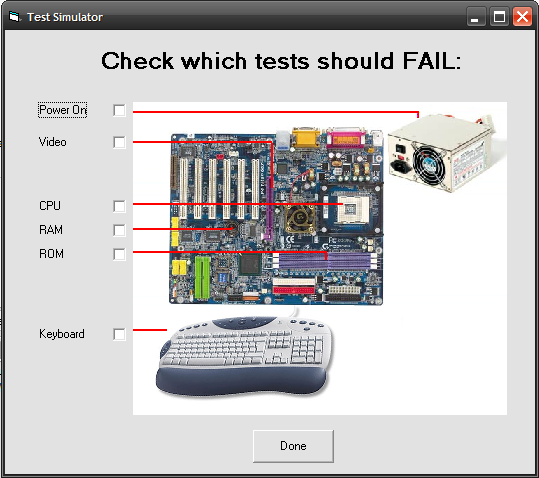Toggle the RAM checkbox
The image size is (539, 478).
click(119, 230)
